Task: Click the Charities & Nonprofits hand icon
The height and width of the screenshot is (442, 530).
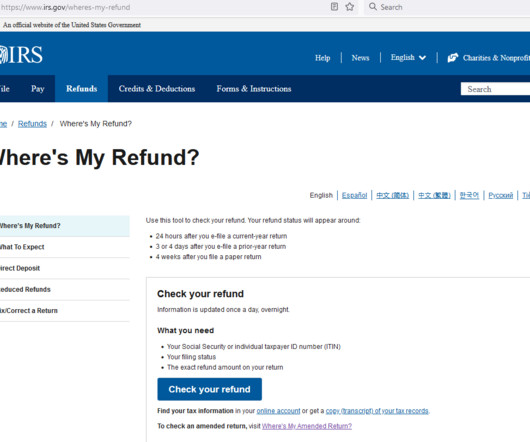Action: click(x=453, y=58)
